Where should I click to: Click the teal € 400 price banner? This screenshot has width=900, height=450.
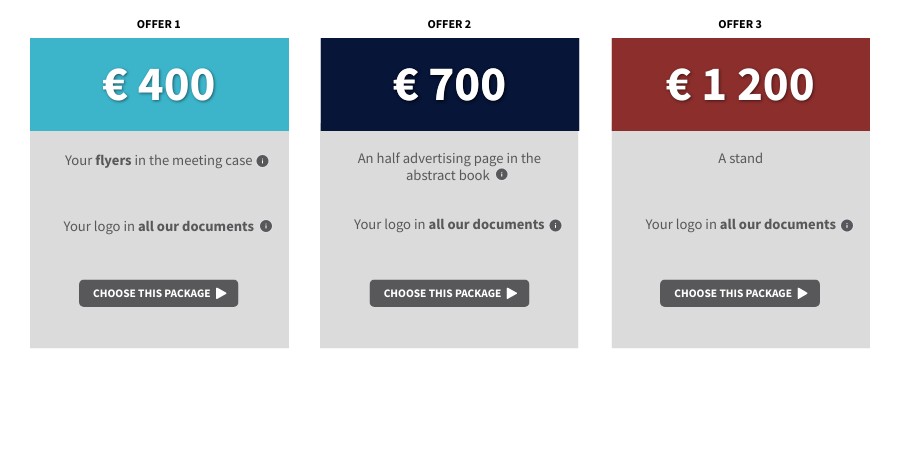(x=159, y=85)
